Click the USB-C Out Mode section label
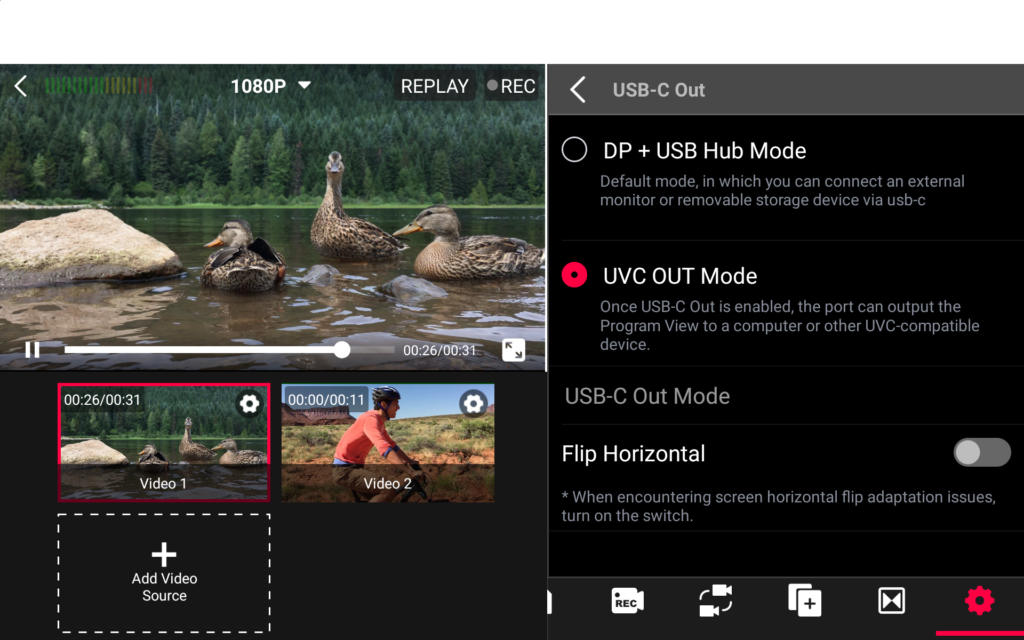1024x640 pixels. 647,396
